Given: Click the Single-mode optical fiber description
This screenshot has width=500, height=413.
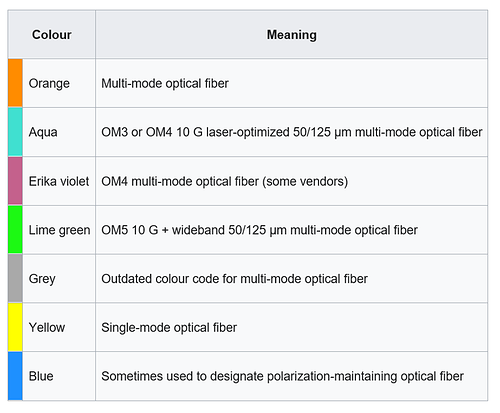Looking at the screenshot, I should point(169,327).
